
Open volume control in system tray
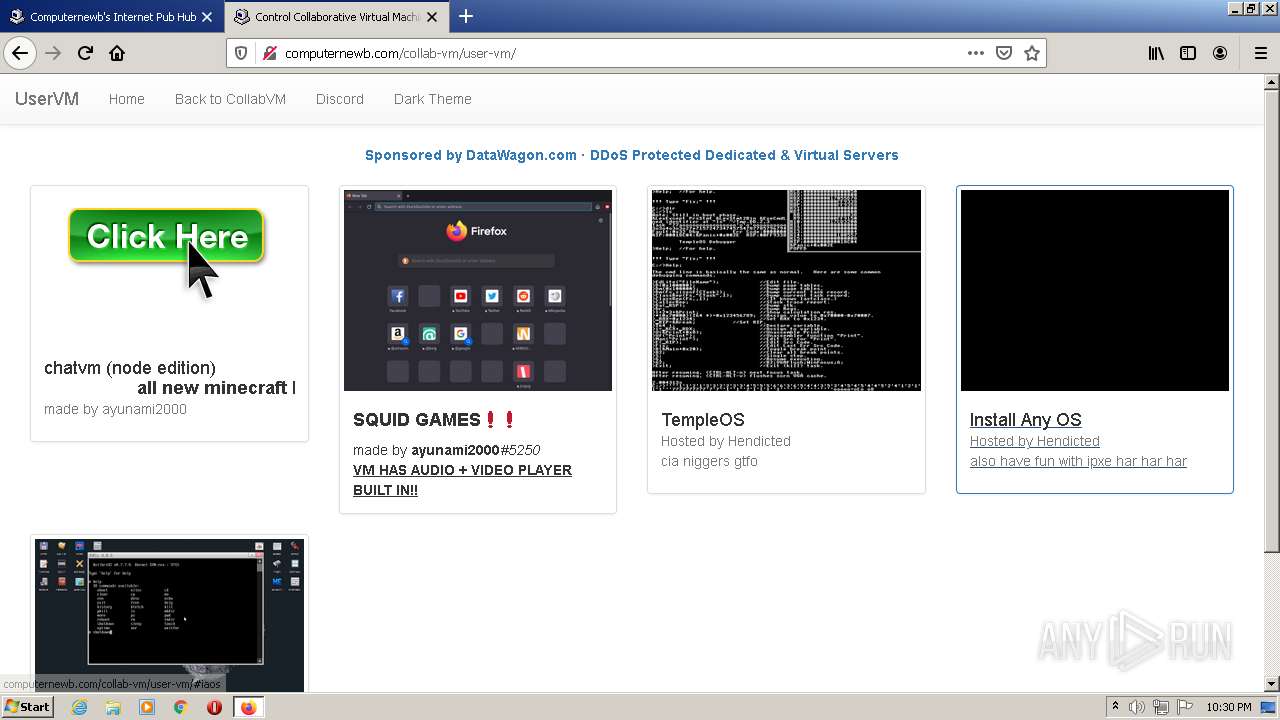(x=1137, y=707)
